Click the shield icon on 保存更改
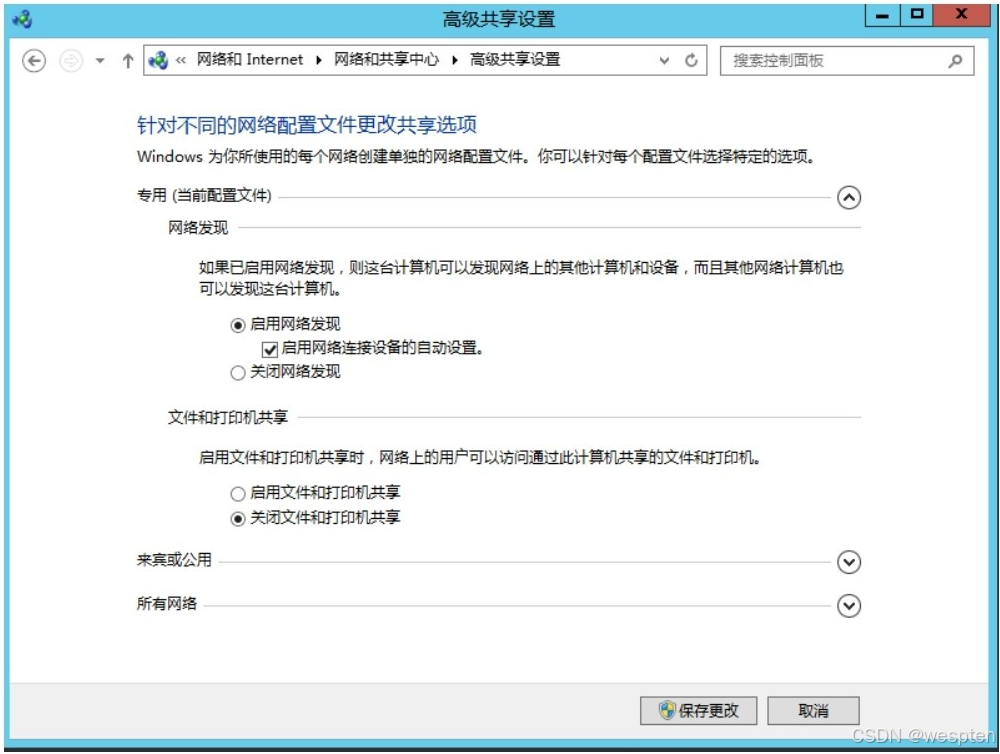The image size is (1000, 754). click(x=667, y=710)
